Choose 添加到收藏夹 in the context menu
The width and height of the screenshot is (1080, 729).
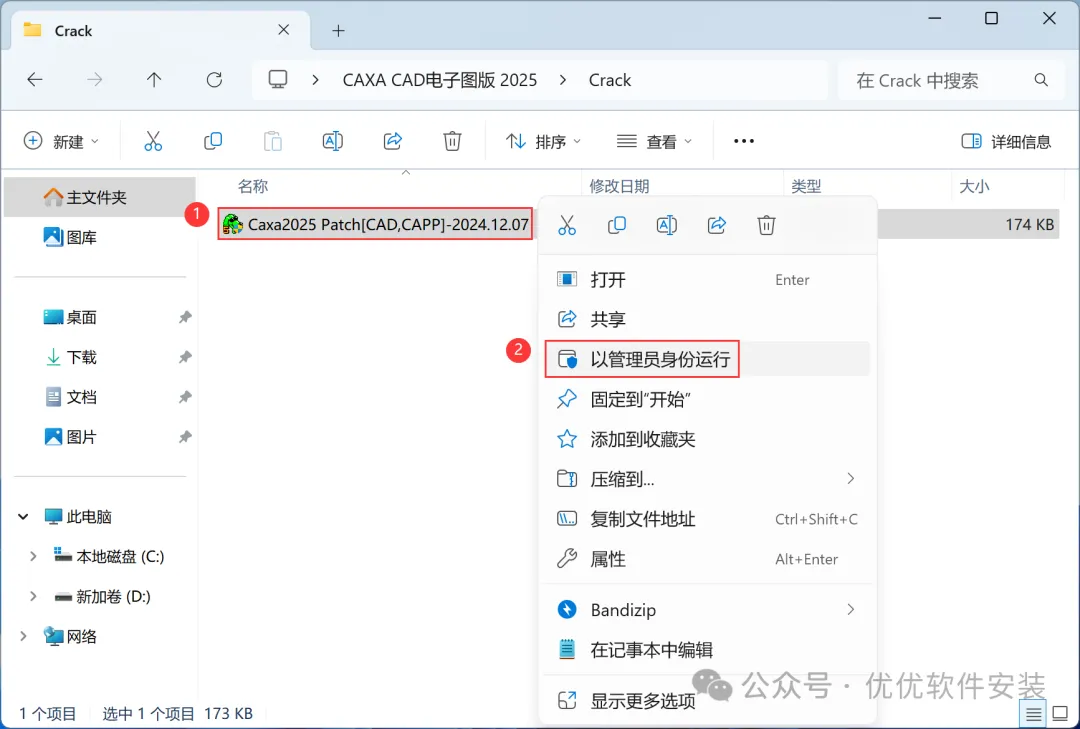[x=707, y=439]
